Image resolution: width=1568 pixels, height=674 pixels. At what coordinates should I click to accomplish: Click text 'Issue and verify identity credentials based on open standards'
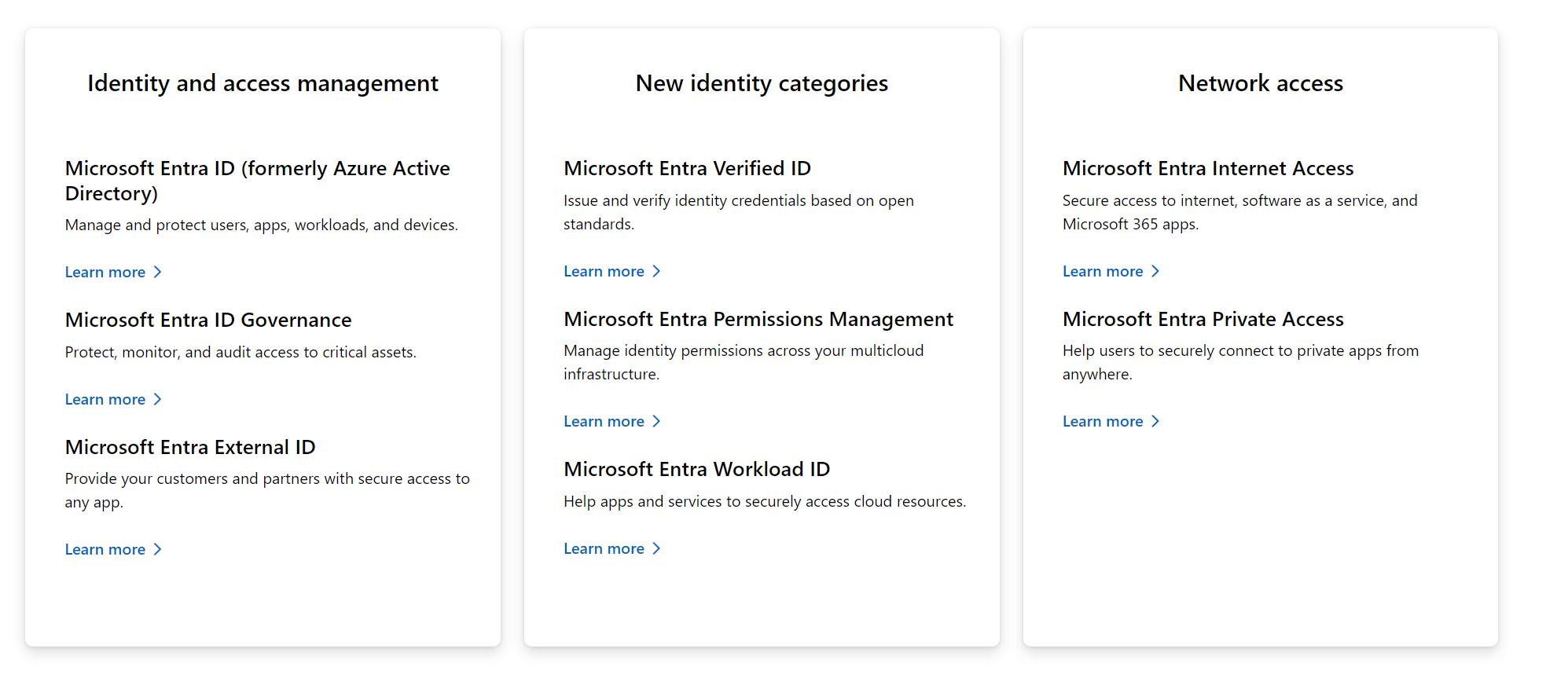click(739, 212)
